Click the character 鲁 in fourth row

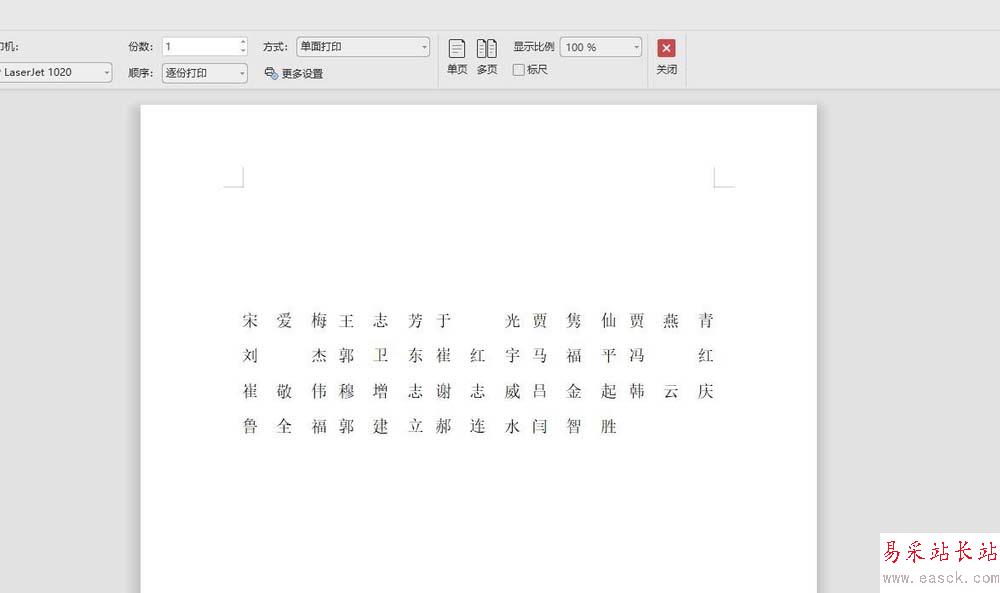click(250, 426)
